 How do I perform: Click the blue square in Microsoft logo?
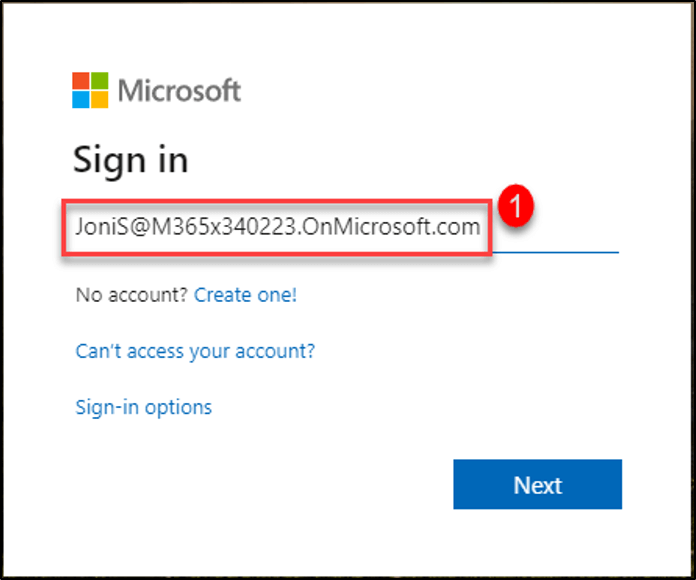click(81, 98)
